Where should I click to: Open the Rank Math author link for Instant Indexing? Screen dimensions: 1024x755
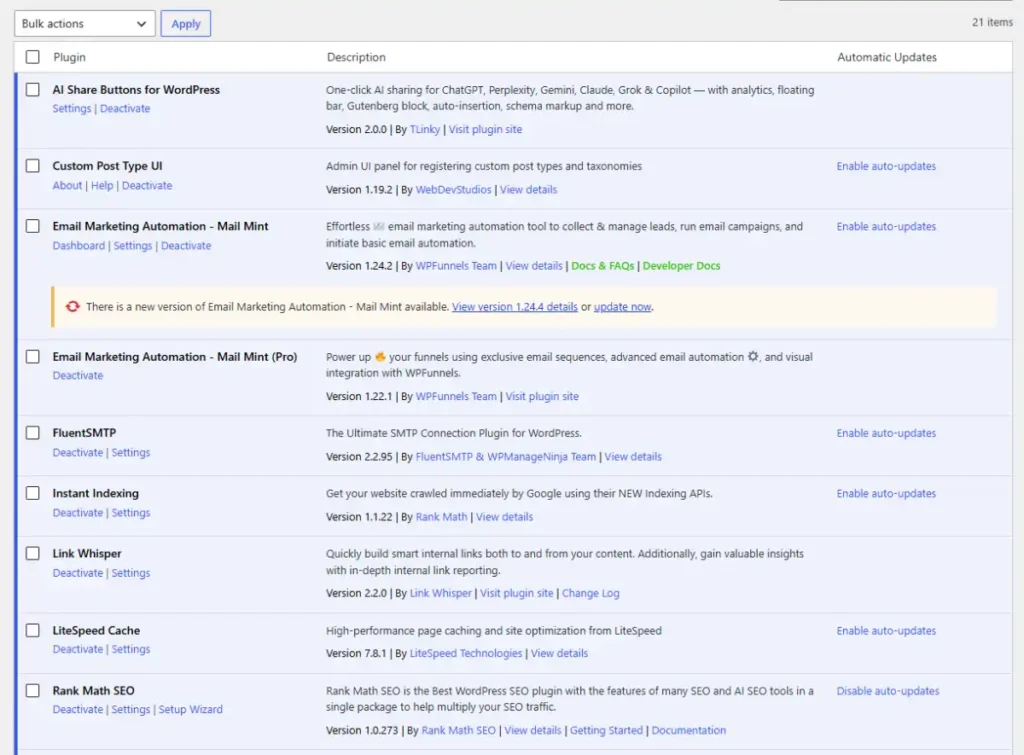pos(441,517)
